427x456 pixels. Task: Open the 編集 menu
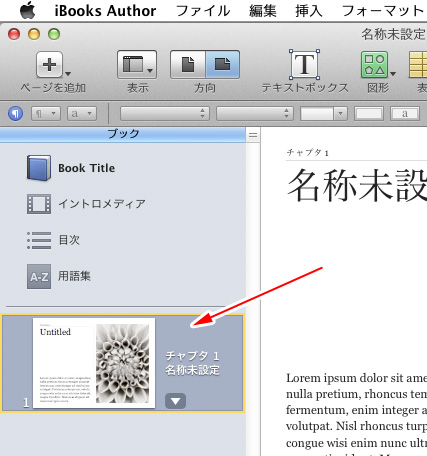[263, 11]
